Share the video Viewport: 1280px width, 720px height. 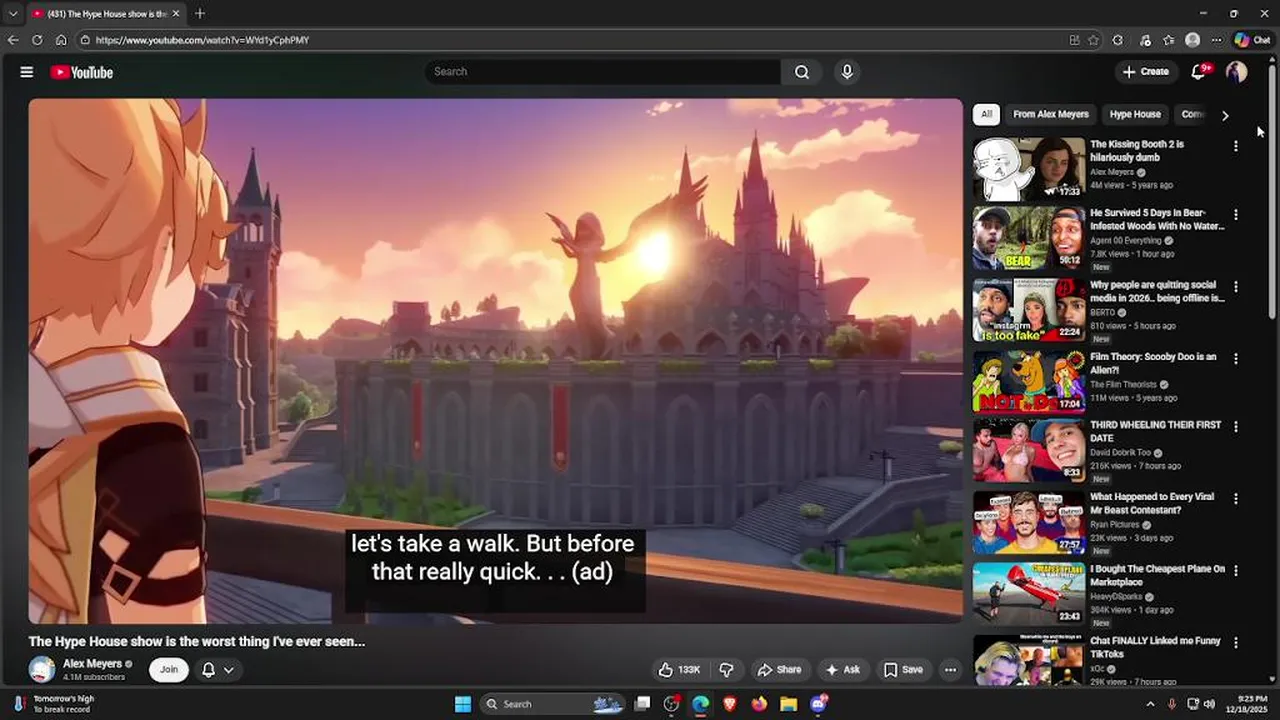[x=779, y=670]
